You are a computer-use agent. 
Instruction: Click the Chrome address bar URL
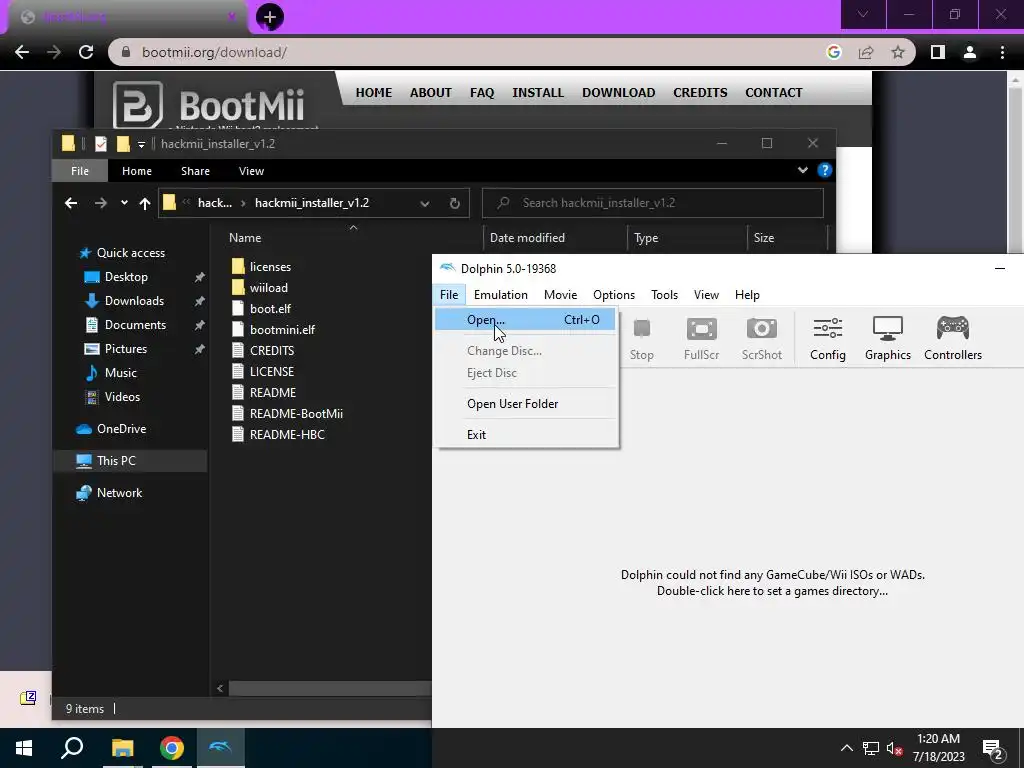(214, 52)
